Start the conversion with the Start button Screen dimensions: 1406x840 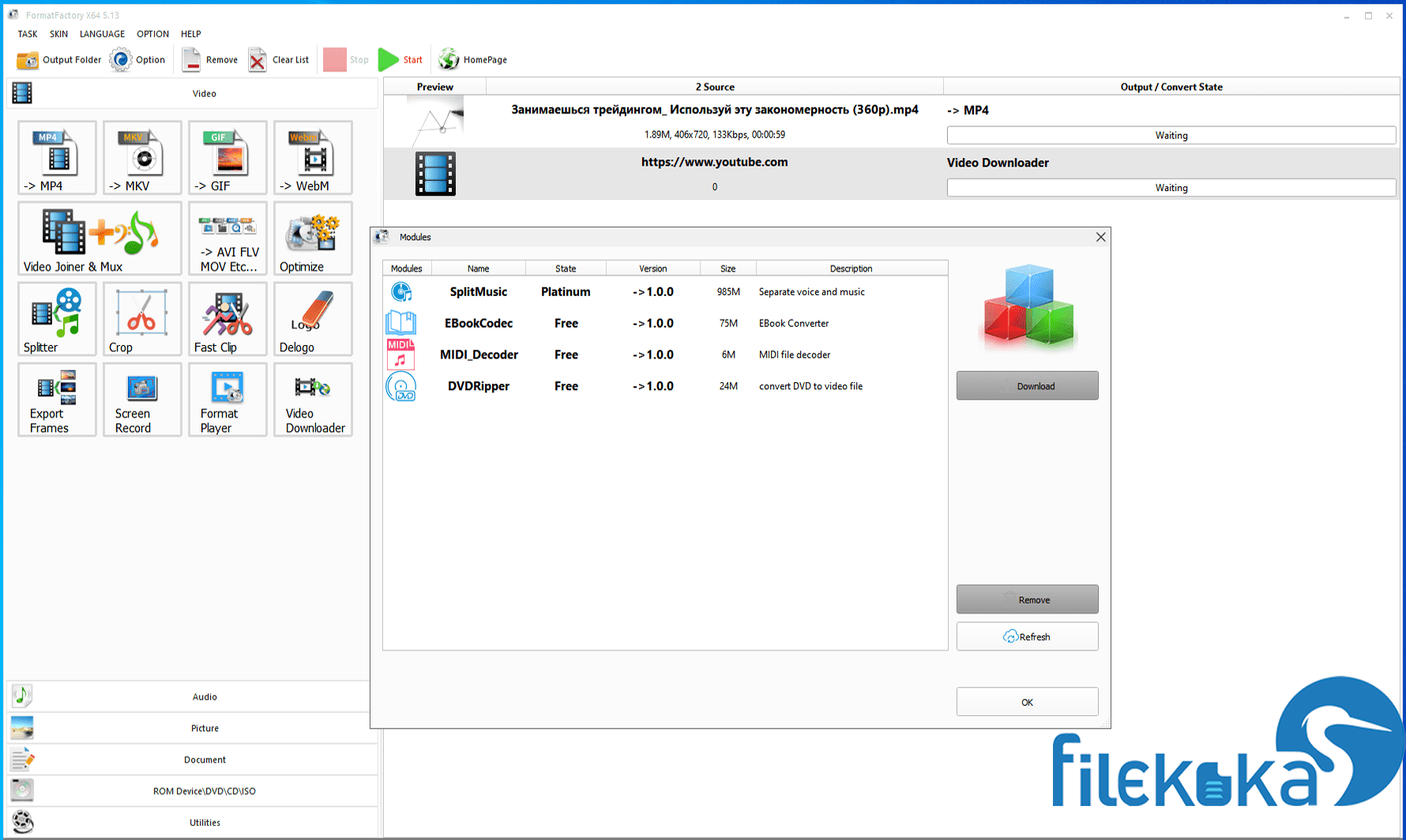(400, 60)
